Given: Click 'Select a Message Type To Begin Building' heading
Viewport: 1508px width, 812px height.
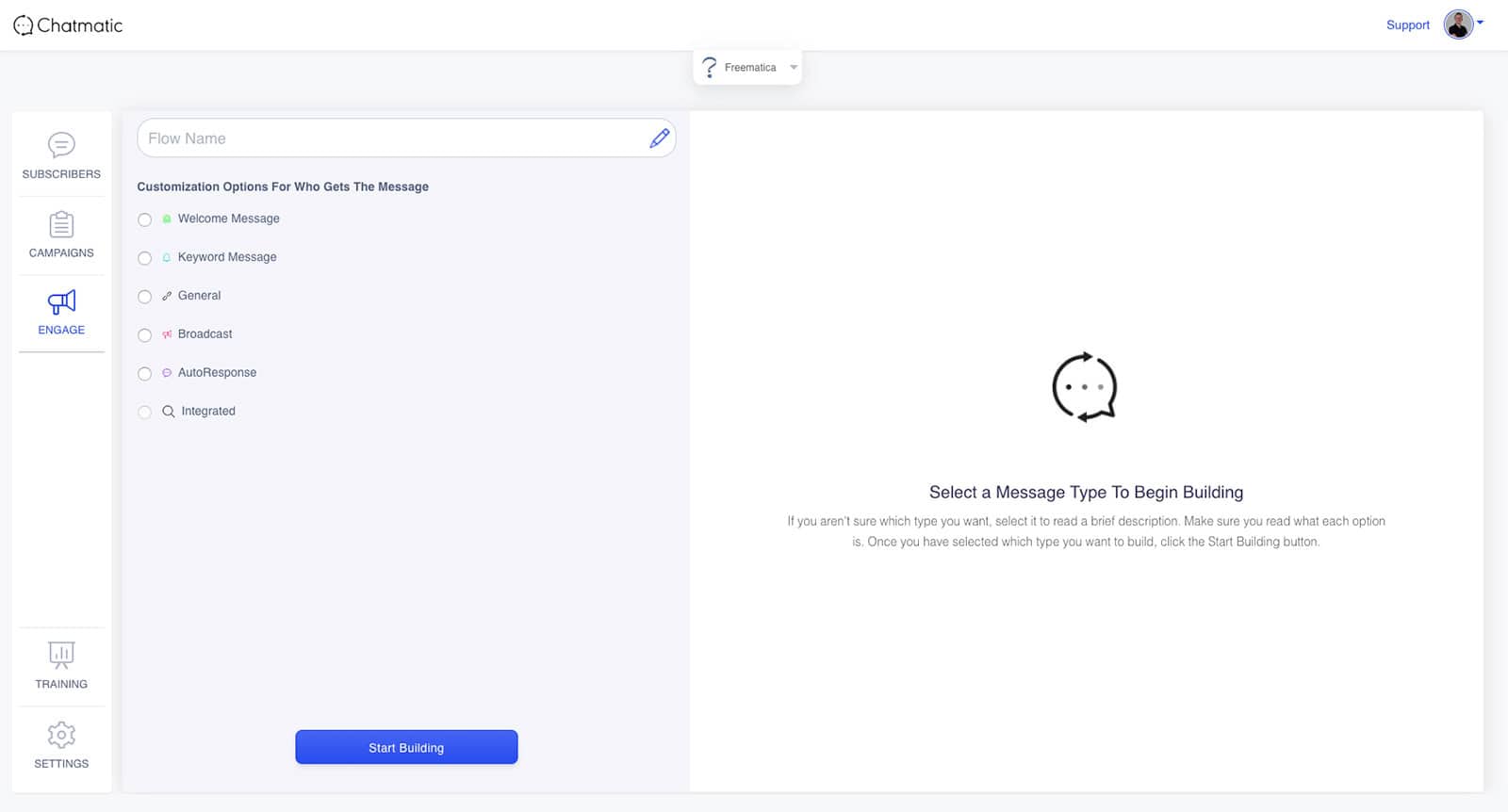Looking at the screenshot, I should tap(1086, 493).
